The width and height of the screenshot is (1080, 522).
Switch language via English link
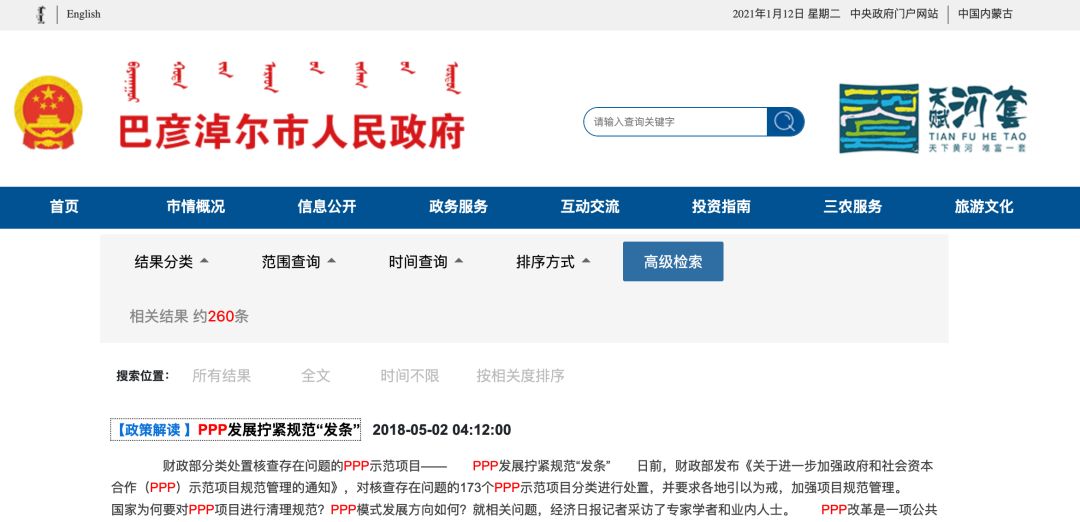click(x=84, y=14)
